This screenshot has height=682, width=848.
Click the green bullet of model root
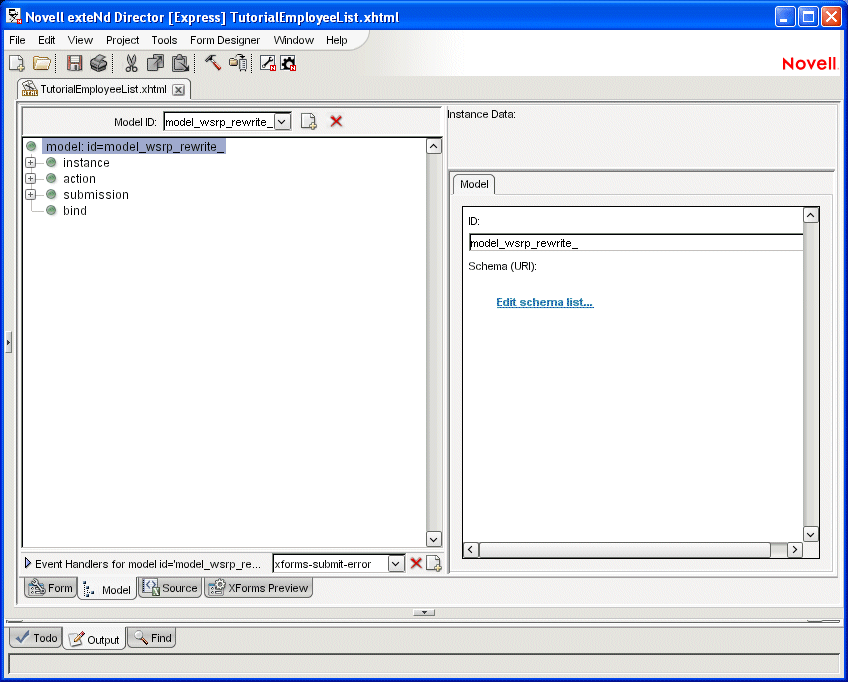31,146
